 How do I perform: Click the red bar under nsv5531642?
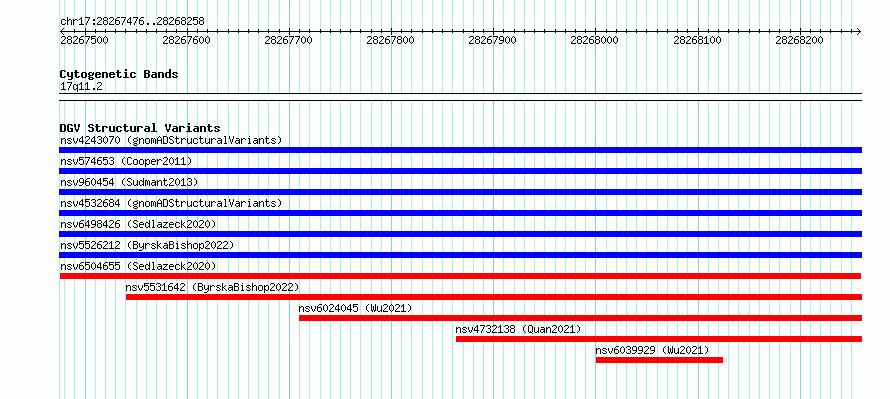pos(494,297)
